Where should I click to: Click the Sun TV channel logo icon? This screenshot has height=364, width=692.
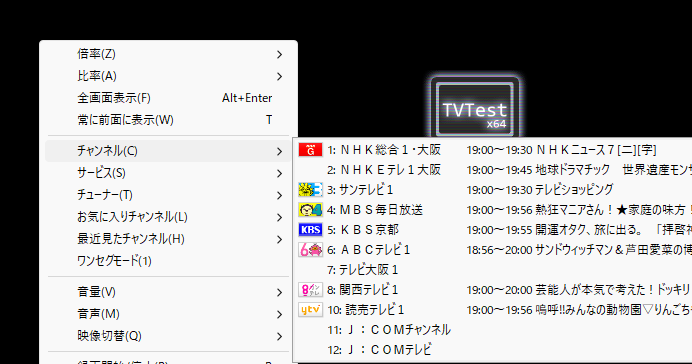(x=310, y=190)
